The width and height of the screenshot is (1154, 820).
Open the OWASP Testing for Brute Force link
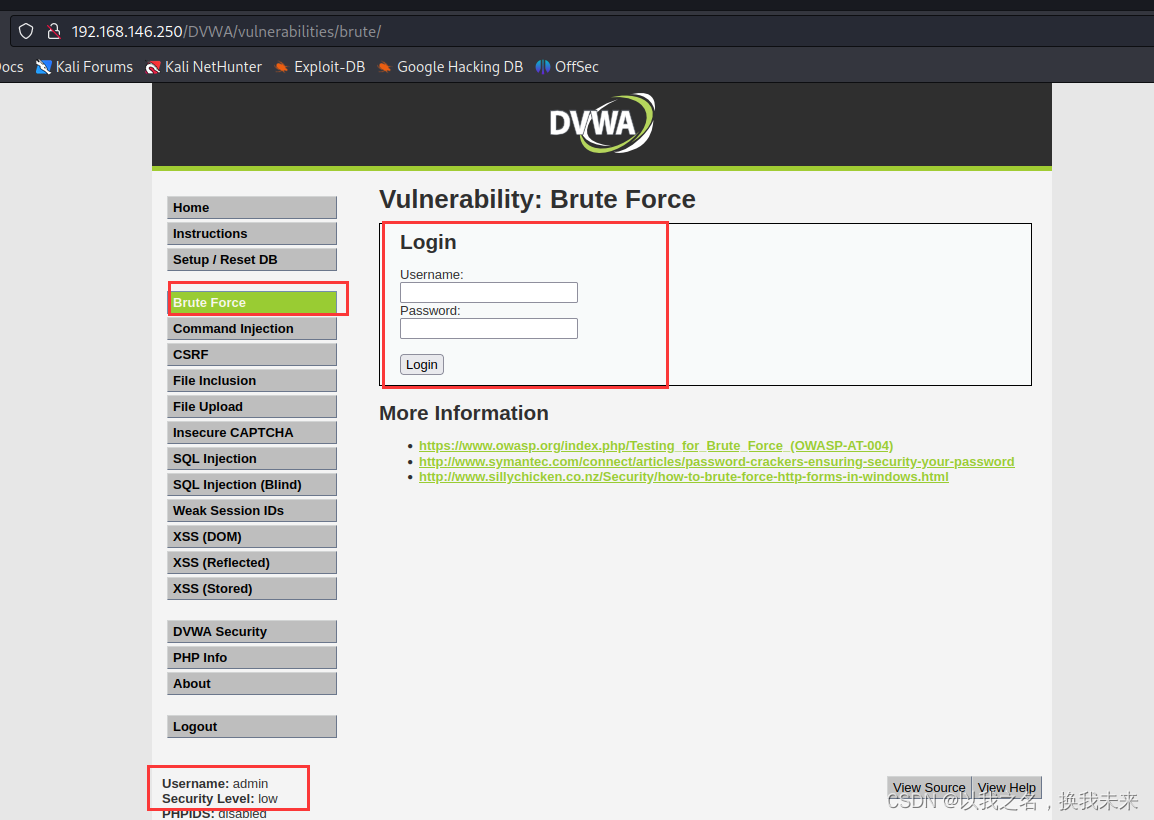(x=656, y=445)
